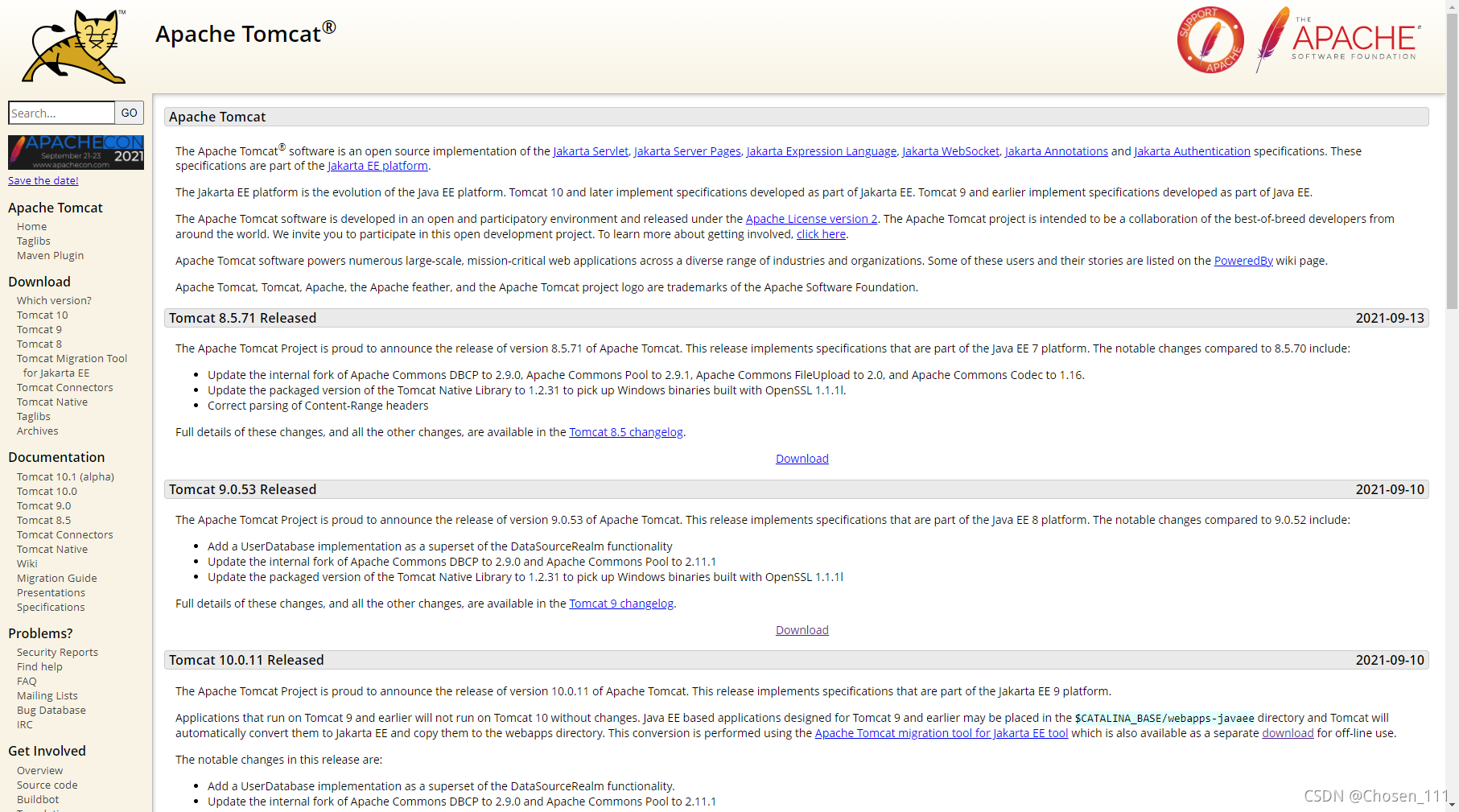The height and width of the screenshot is (812, 1459).
Task: Open the Bug Database link
Action: point(51,711)
